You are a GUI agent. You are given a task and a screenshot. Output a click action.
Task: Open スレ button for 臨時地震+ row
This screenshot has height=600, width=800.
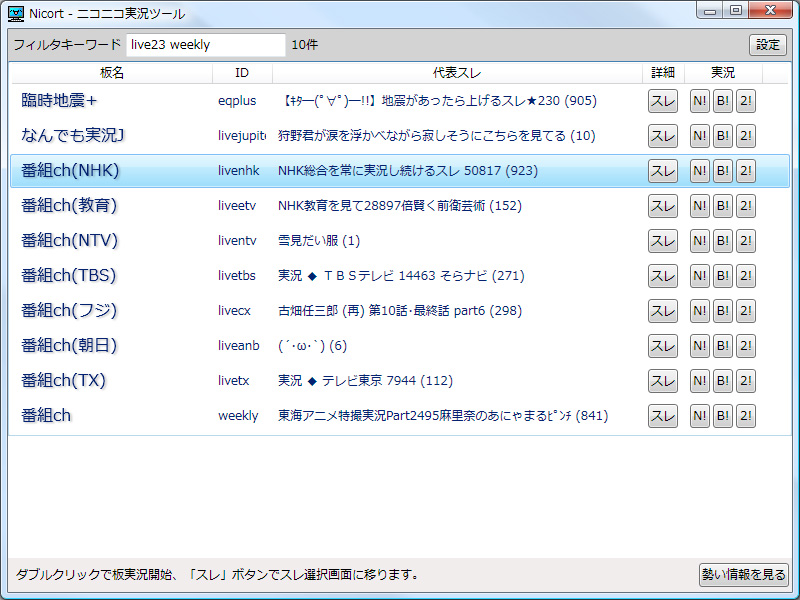click(663, 101)
